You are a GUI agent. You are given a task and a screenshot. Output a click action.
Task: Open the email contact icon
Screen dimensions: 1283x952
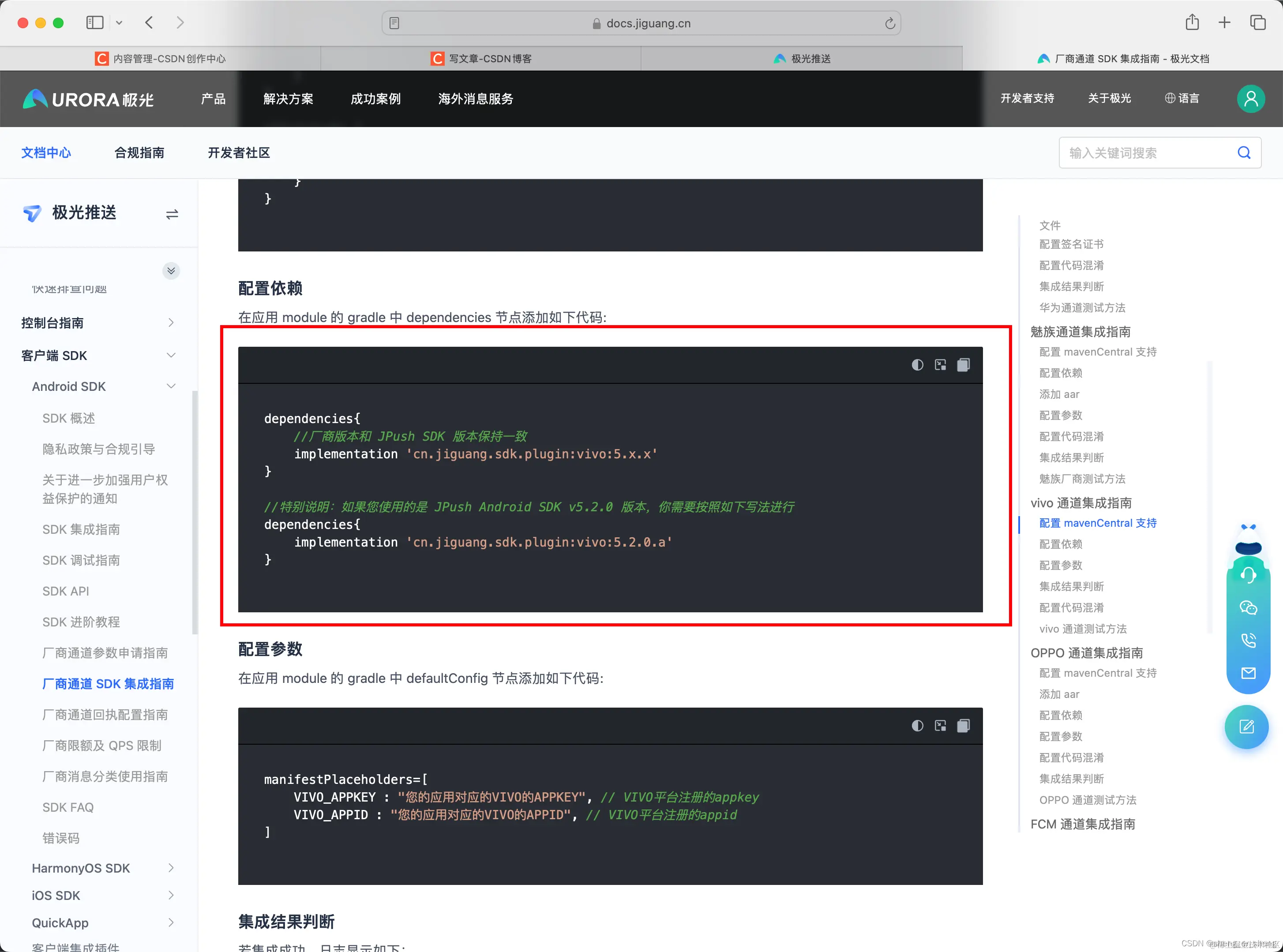tap(1248, 673)
